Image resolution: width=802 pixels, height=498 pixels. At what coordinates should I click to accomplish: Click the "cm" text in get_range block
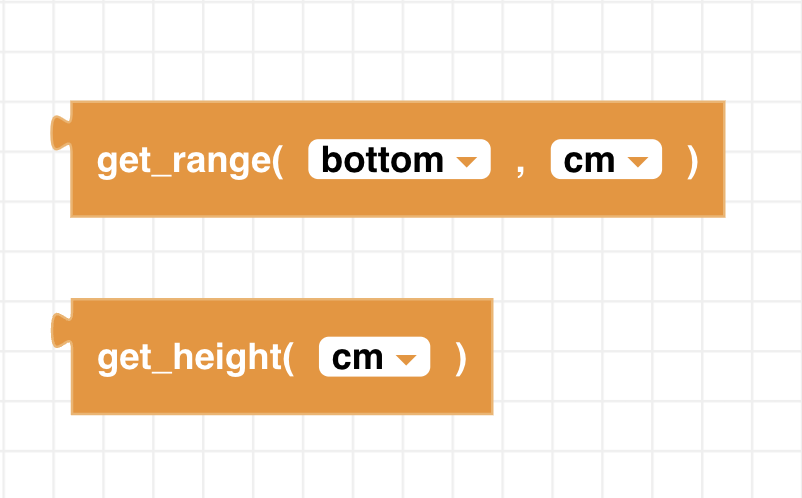pos(589,160)
